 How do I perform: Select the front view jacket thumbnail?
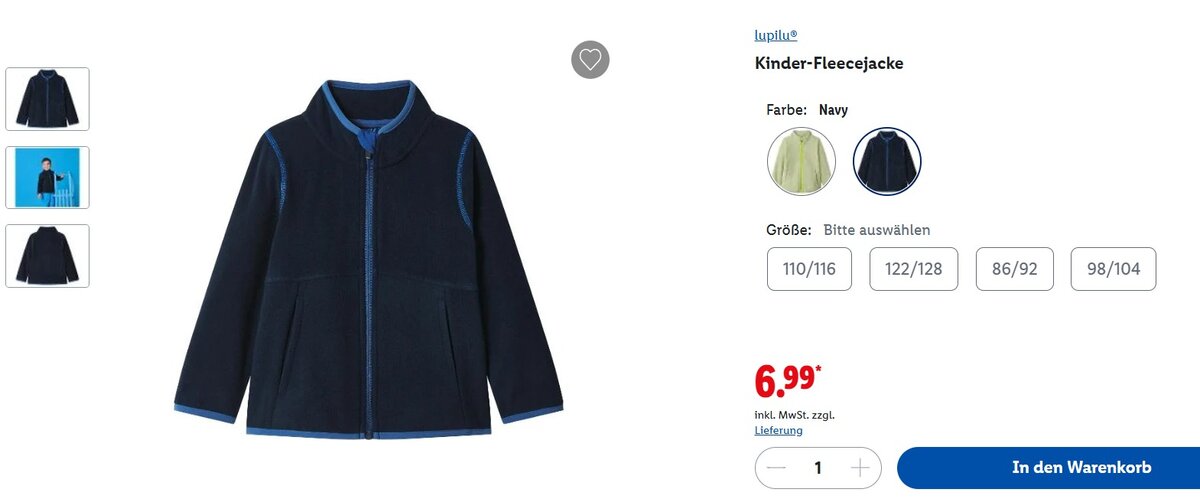click(x=47, y=99)
